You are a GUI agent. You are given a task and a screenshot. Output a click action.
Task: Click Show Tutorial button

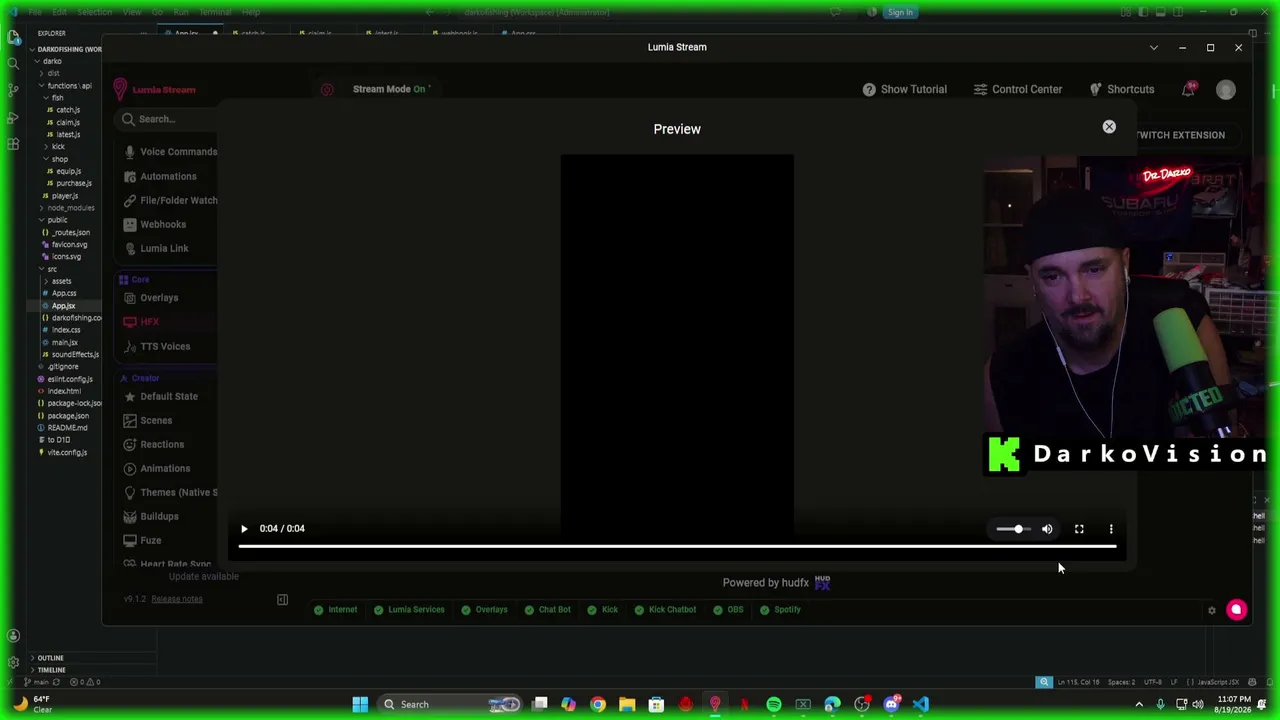click(x=905, y=89)
